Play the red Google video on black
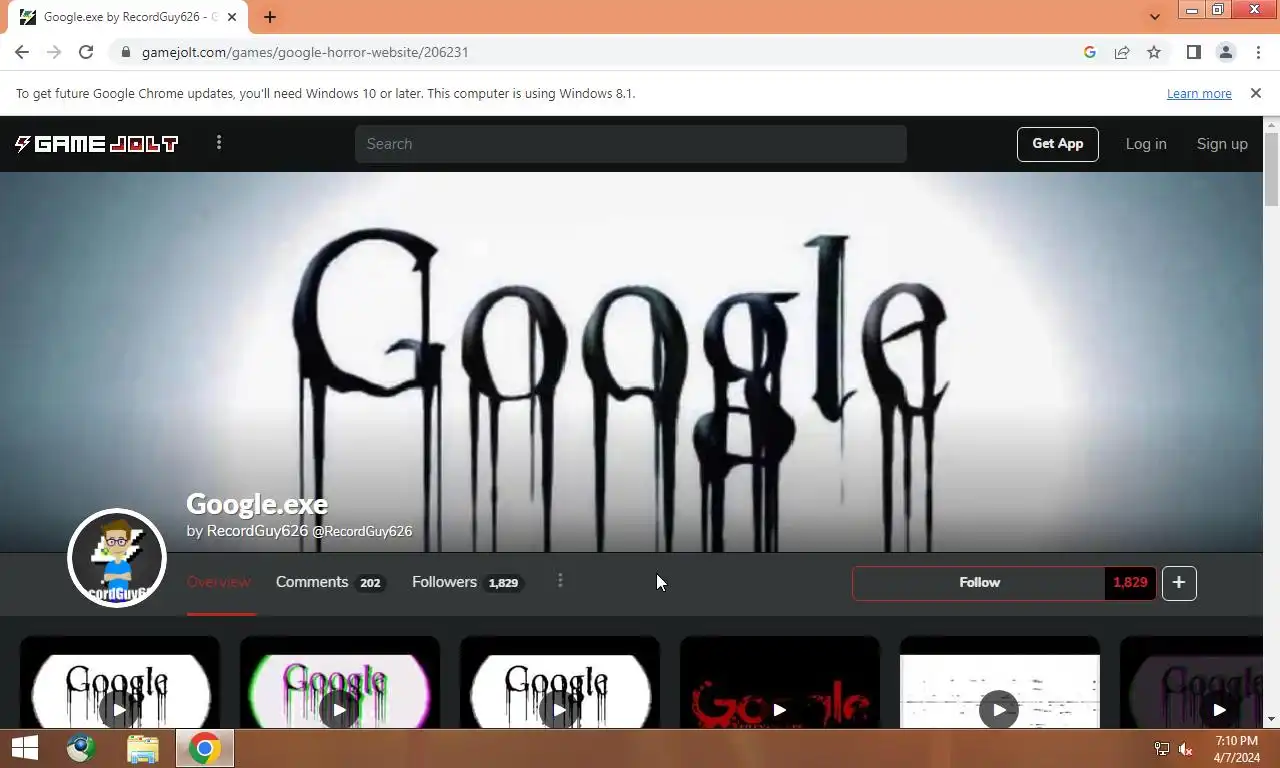This screenshot has width=1280, height=768. point(779,710)
